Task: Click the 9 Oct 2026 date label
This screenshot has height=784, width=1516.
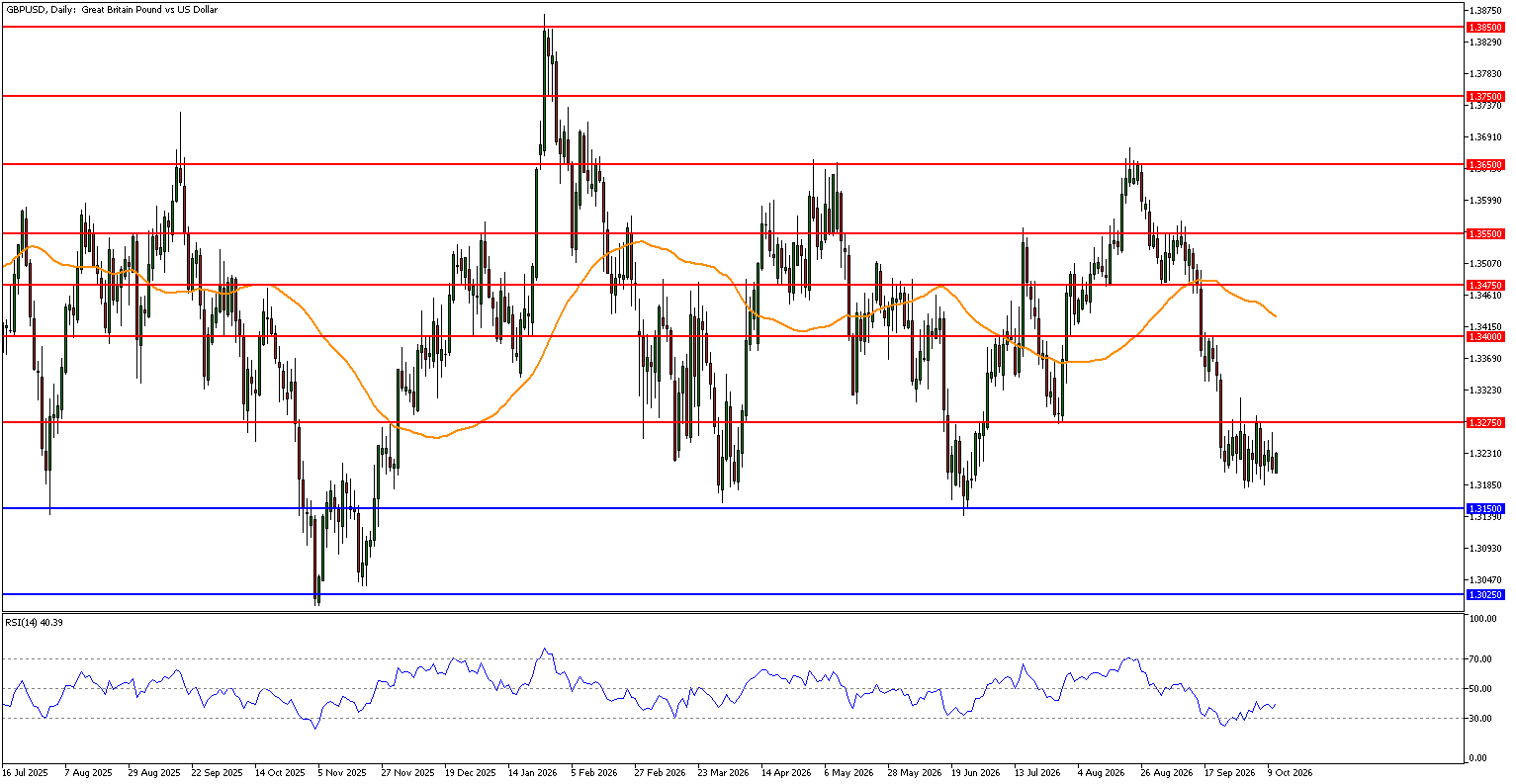Action: click(1290, 771)
